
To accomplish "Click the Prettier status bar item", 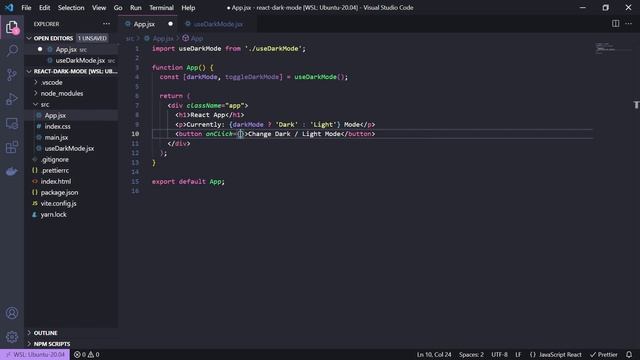I will click(x=604, y=354).
